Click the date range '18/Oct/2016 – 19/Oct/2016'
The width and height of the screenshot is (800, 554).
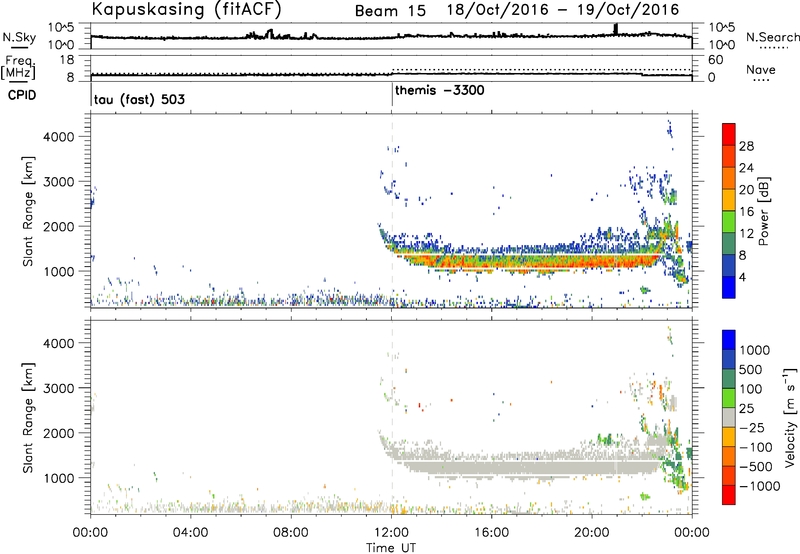563,10
